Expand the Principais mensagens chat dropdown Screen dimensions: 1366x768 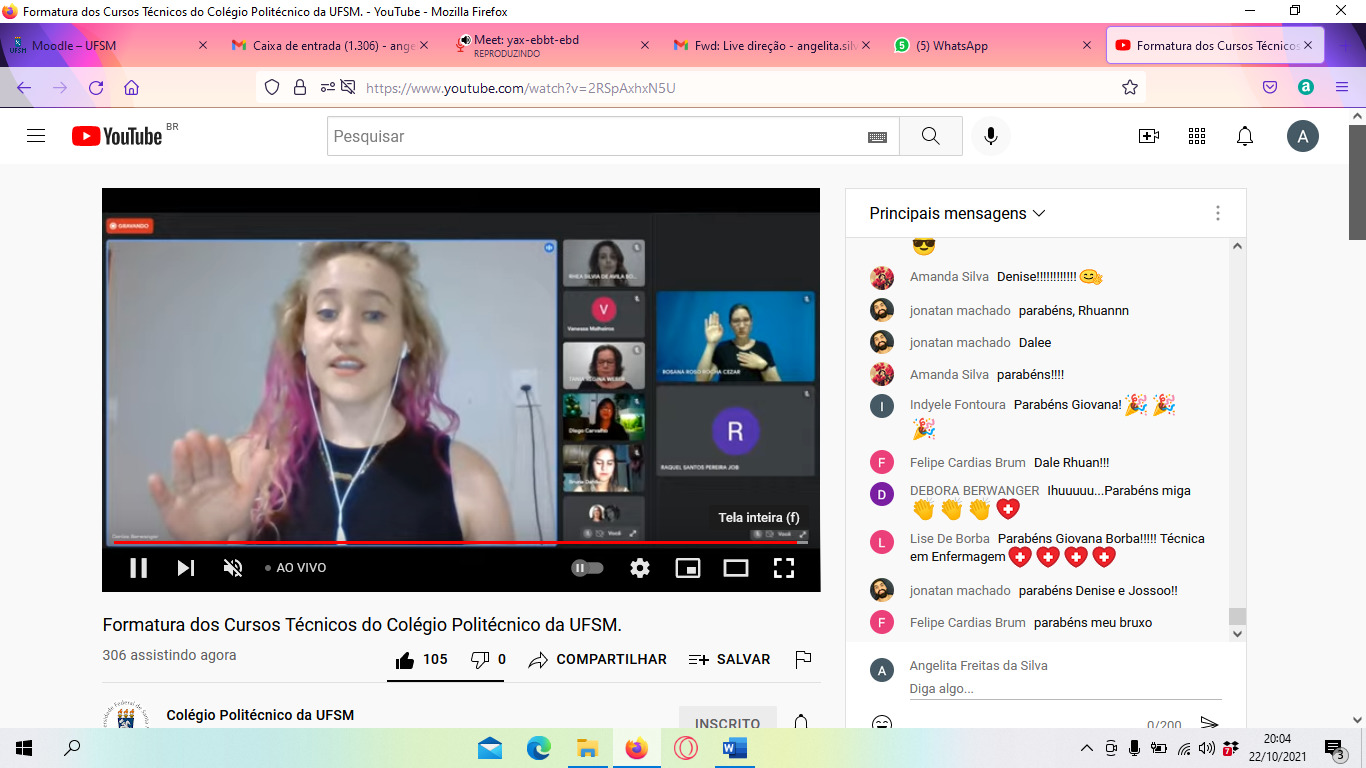(957, 213)
